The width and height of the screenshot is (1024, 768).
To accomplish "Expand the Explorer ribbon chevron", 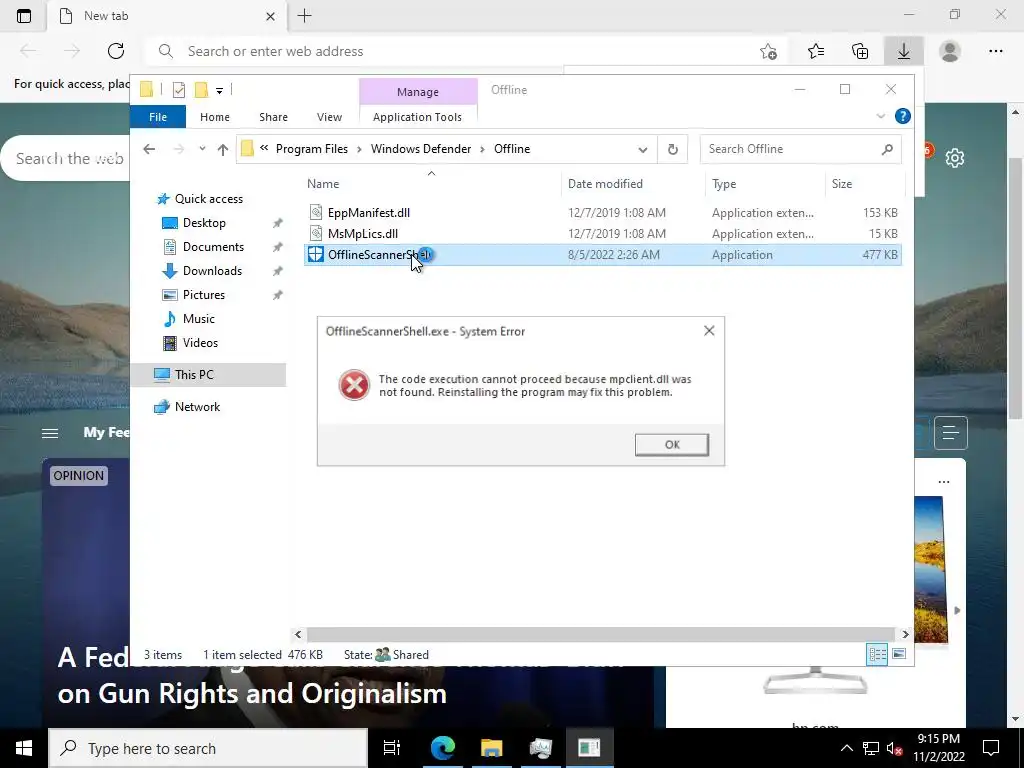I will pos(880,116).
